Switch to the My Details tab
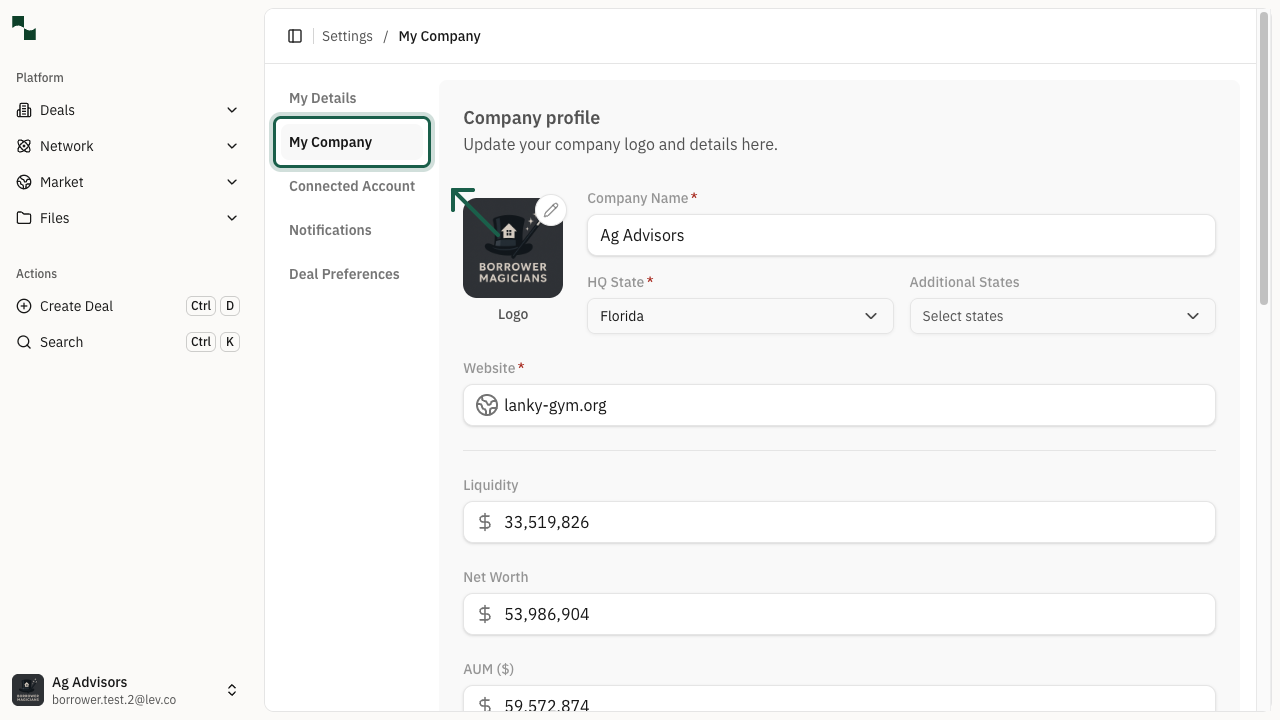 click(x=322, y=98)
